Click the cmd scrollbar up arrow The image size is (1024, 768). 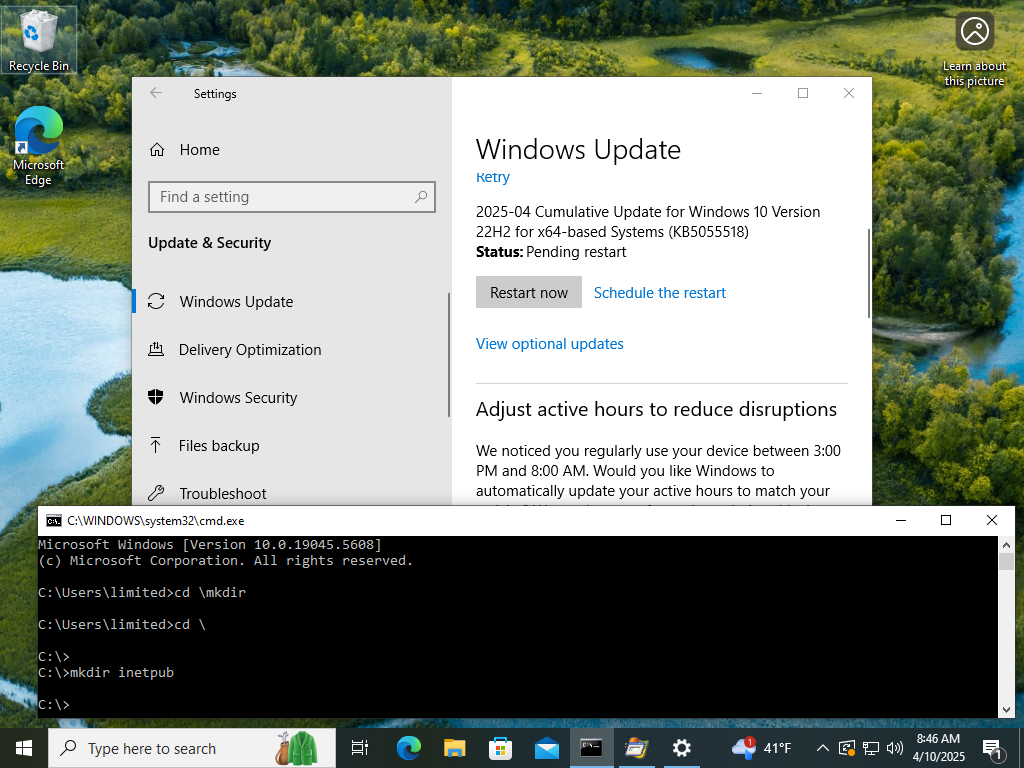click(1006, 544)
